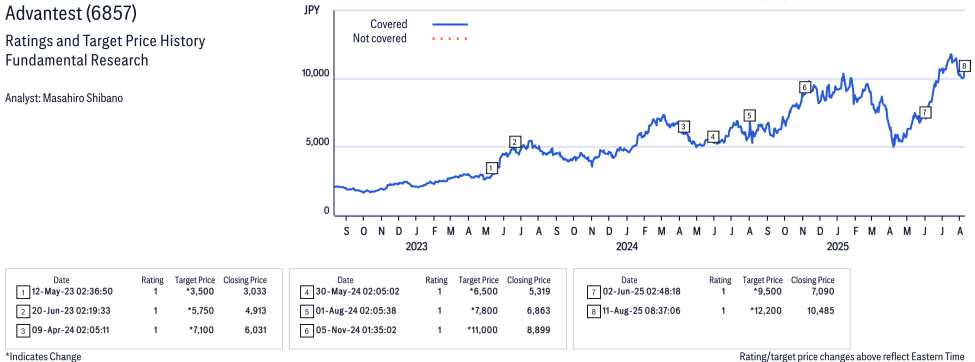Click the blue Covered legend line
The width and height of the screenshot is (975, 362).
[450, 24]
